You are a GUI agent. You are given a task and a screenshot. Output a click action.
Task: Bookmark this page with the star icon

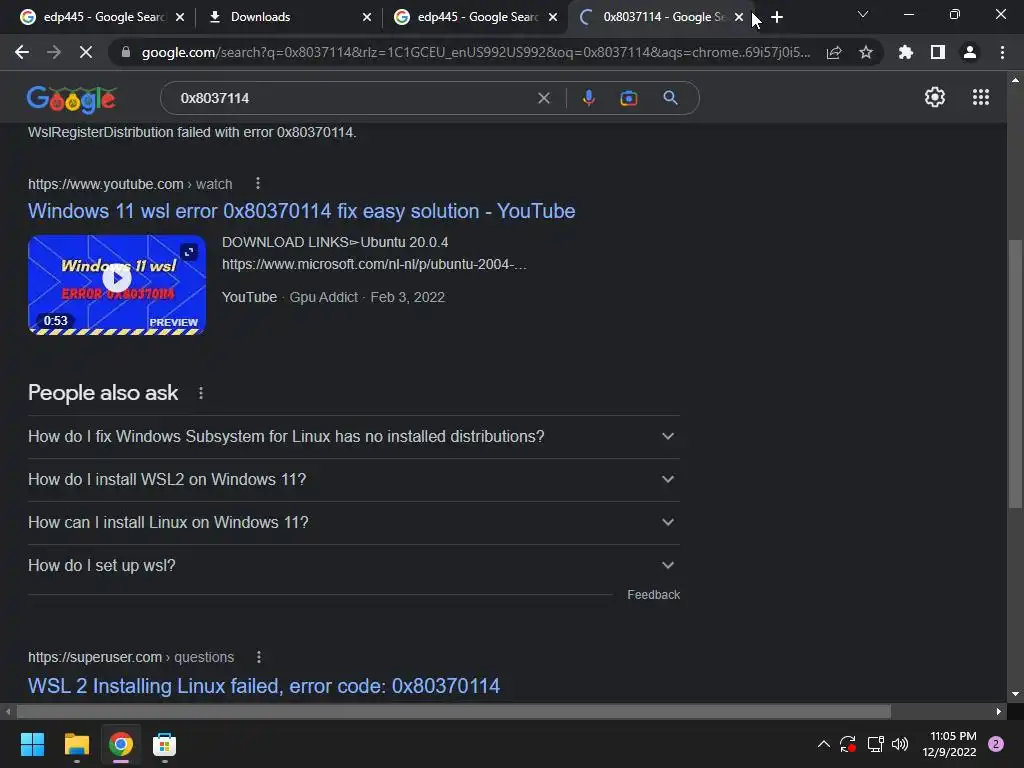pyautogui.click(x=866, y=52)
